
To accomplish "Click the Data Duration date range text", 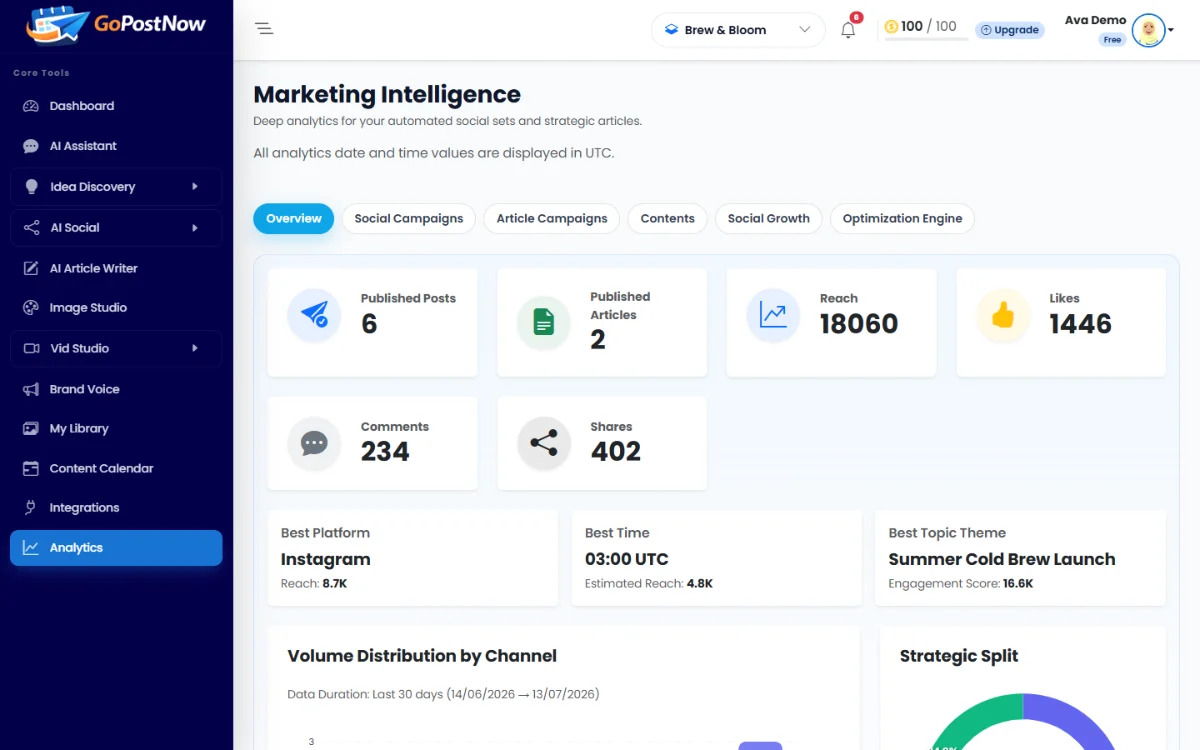I will tap(443, 694).
